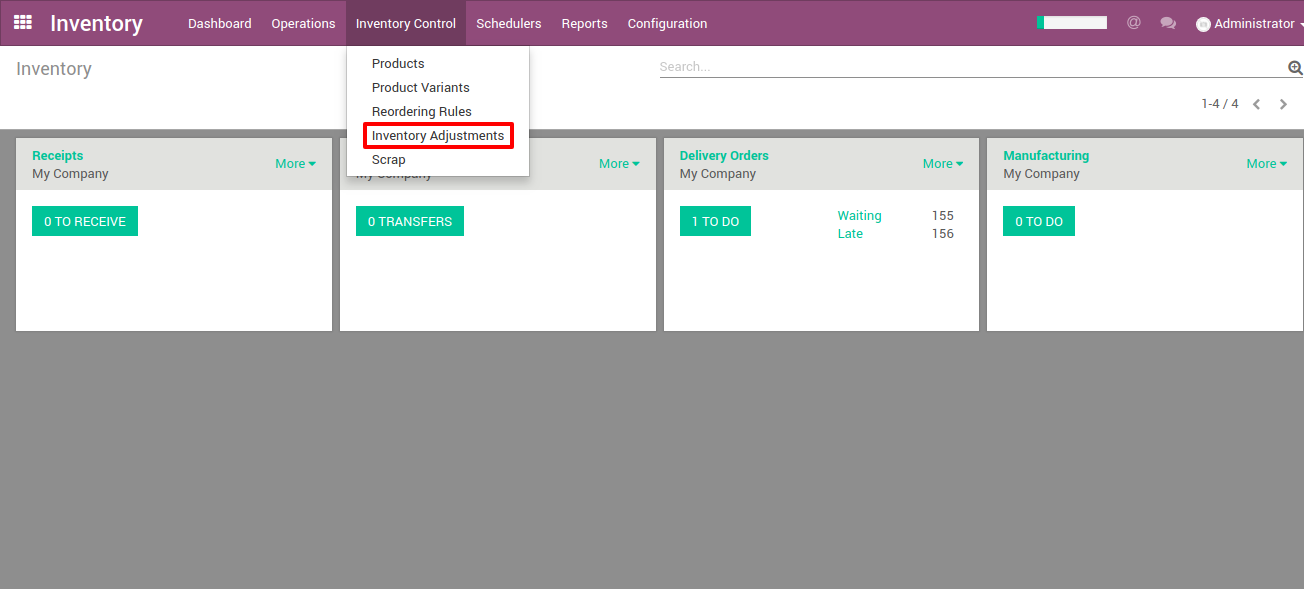
Task: Click the 1 TO DO button
Action: pos(715,221)
